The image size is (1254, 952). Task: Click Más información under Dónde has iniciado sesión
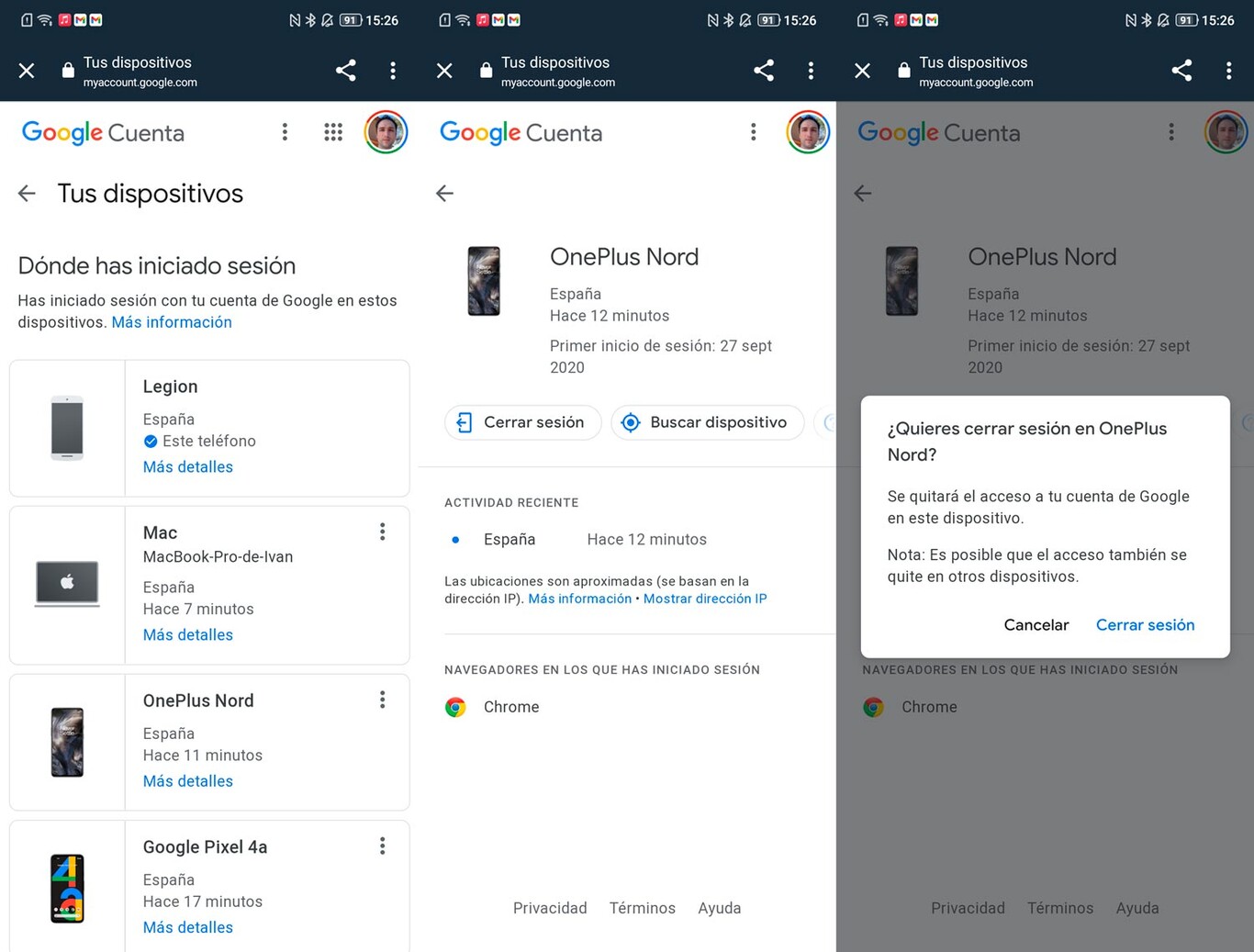(x=172, y=322)
